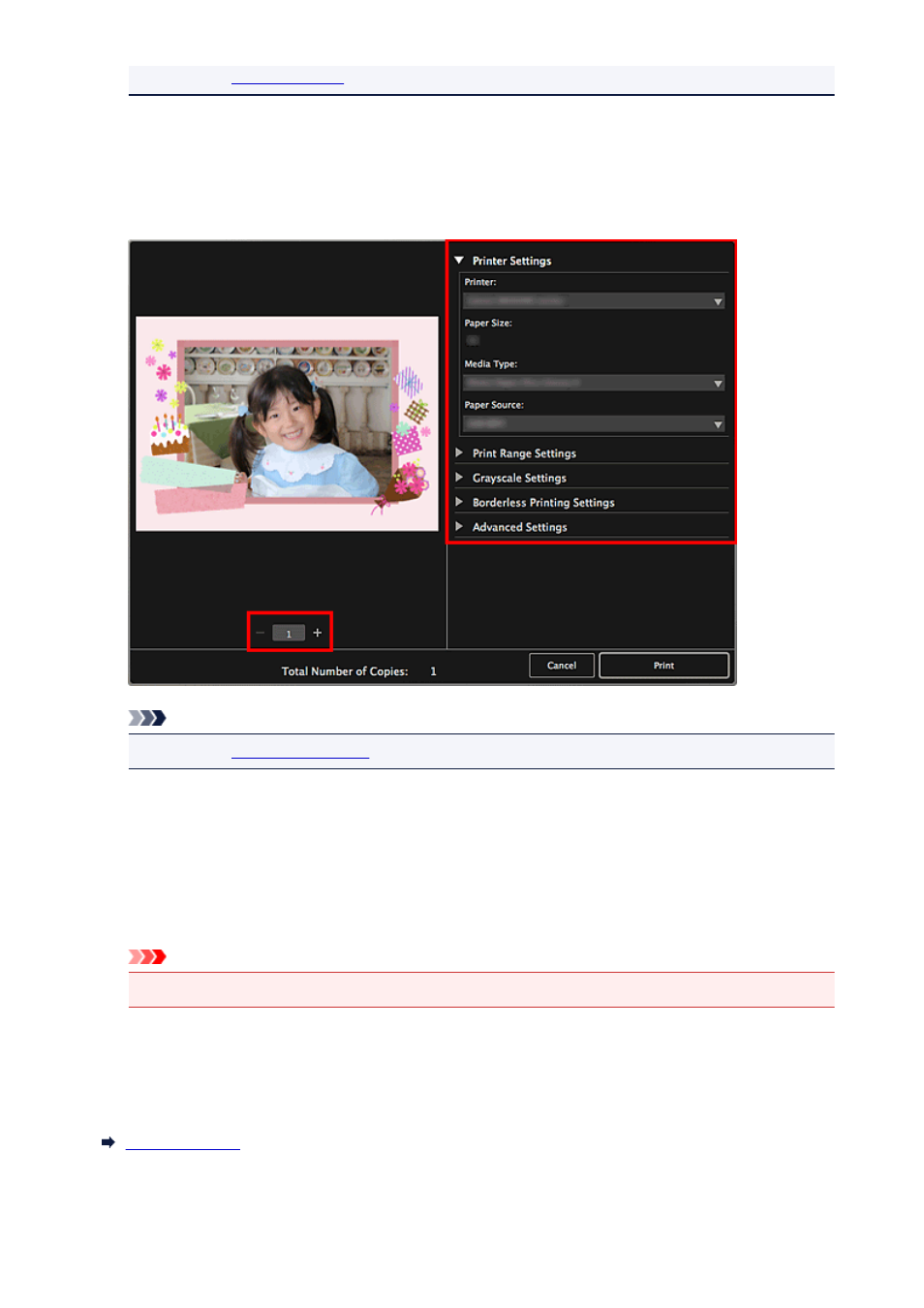924x1308 pixels.
Task: Click the photo print preview
Action: [287, 423]
